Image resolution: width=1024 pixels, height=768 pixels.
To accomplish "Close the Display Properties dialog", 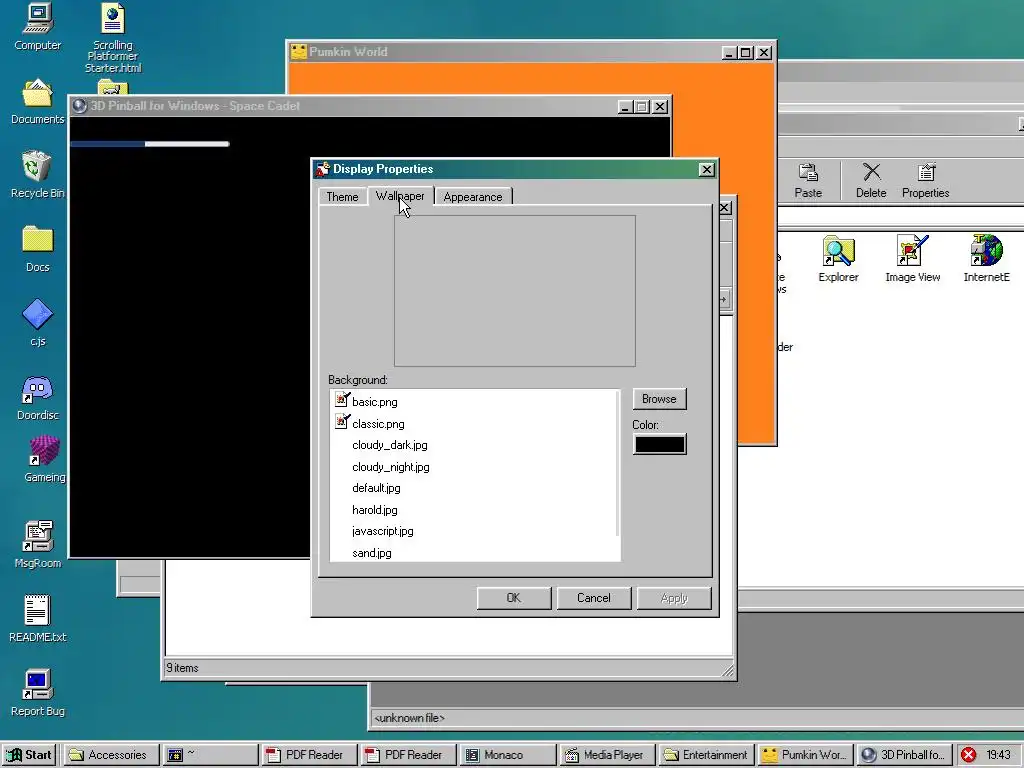I will (x=707, y=170).
